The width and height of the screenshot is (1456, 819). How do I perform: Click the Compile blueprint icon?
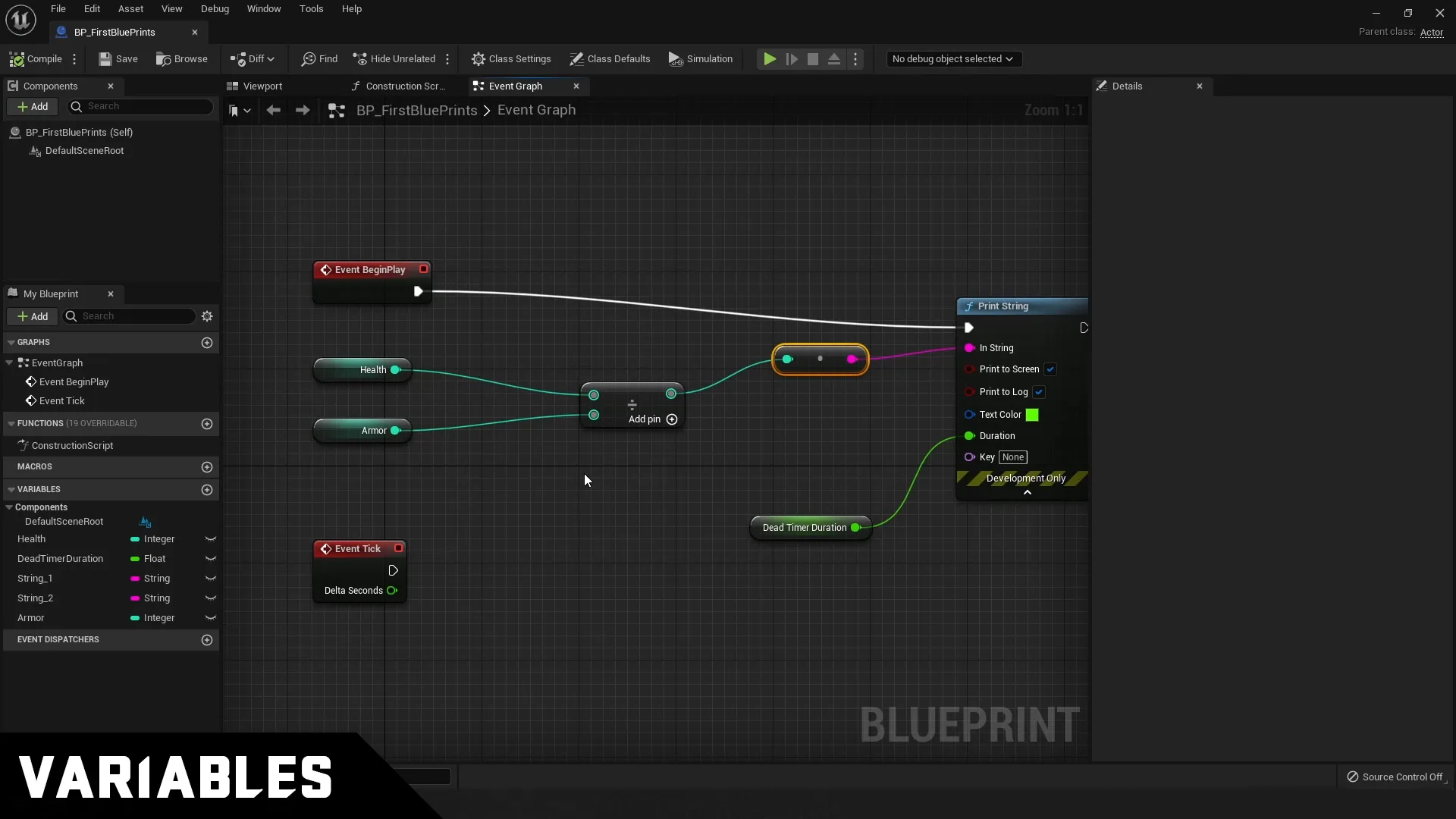17,59
